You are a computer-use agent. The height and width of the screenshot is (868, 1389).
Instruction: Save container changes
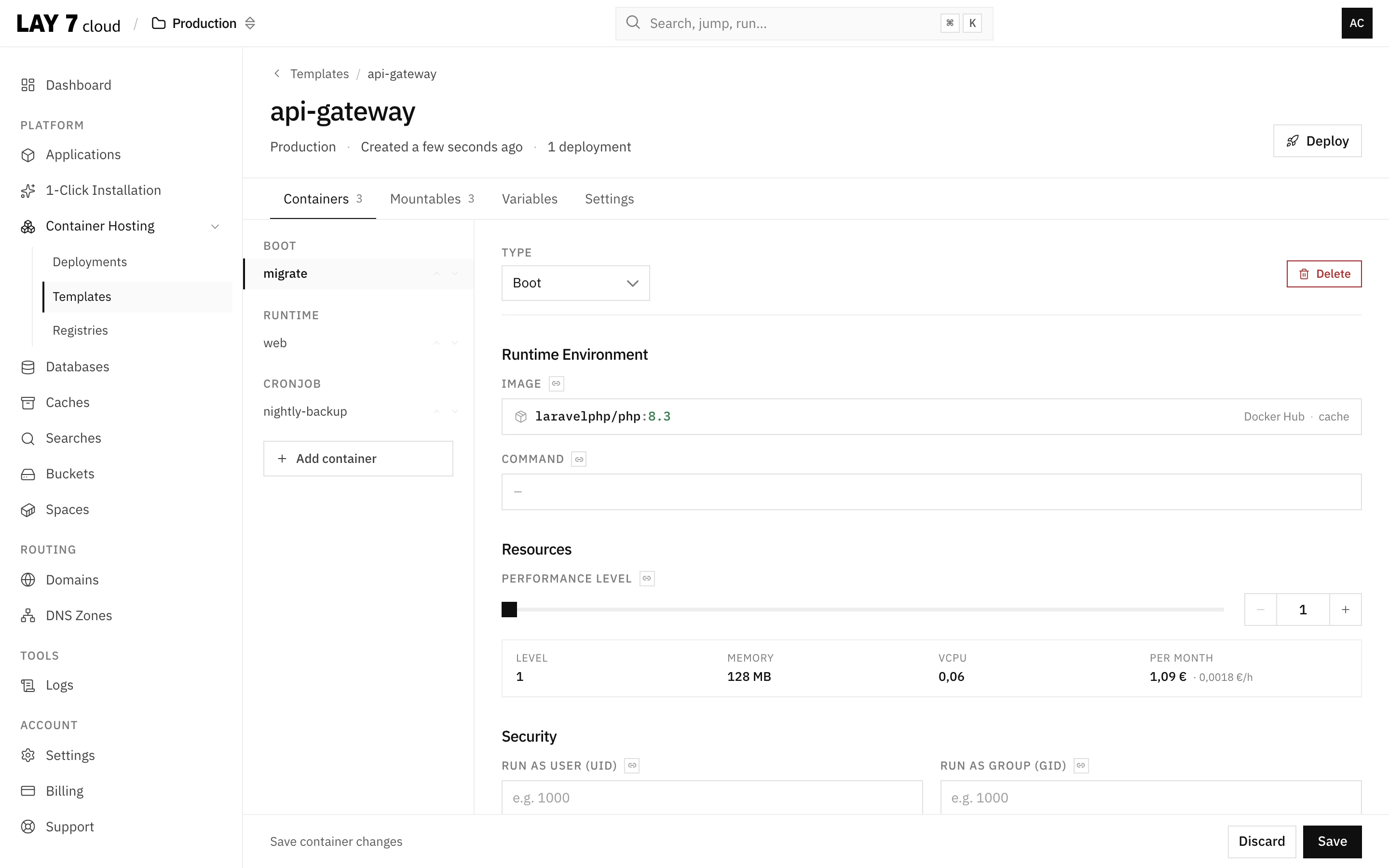tap(1332, 841)
